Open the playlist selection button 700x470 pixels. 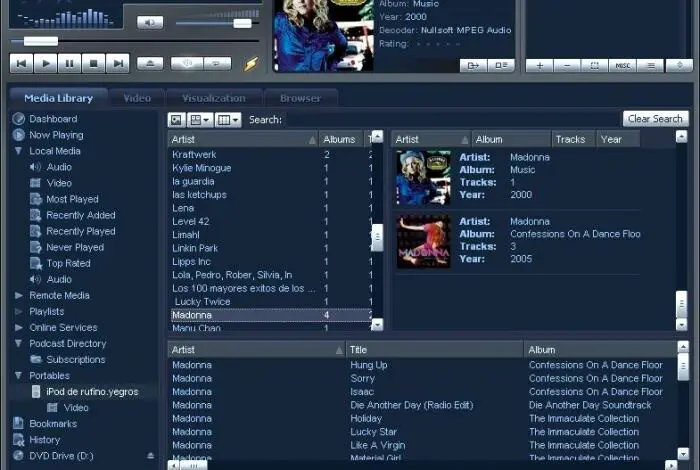pyautogui.click(x=595, y=65)
